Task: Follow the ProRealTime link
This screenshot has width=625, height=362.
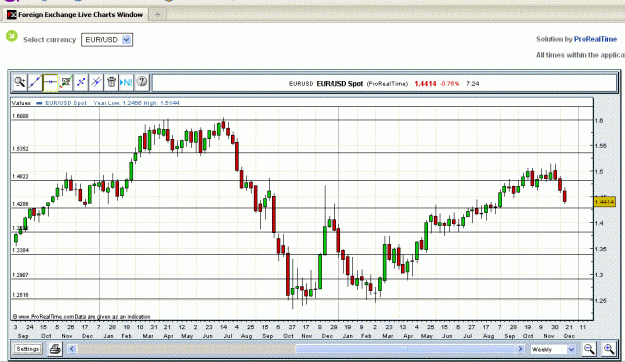Action: (x=595, y=39)
